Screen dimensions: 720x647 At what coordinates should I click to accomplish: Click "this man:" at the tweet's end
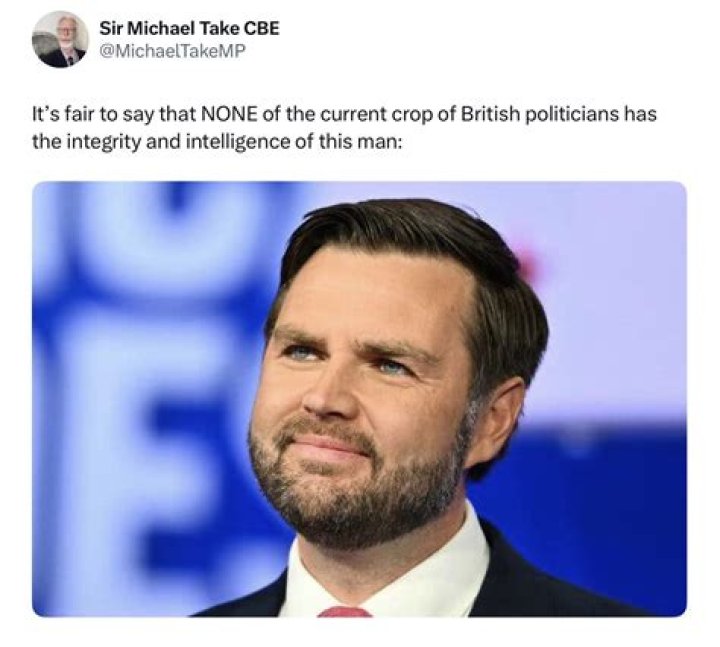click(367, 142)
